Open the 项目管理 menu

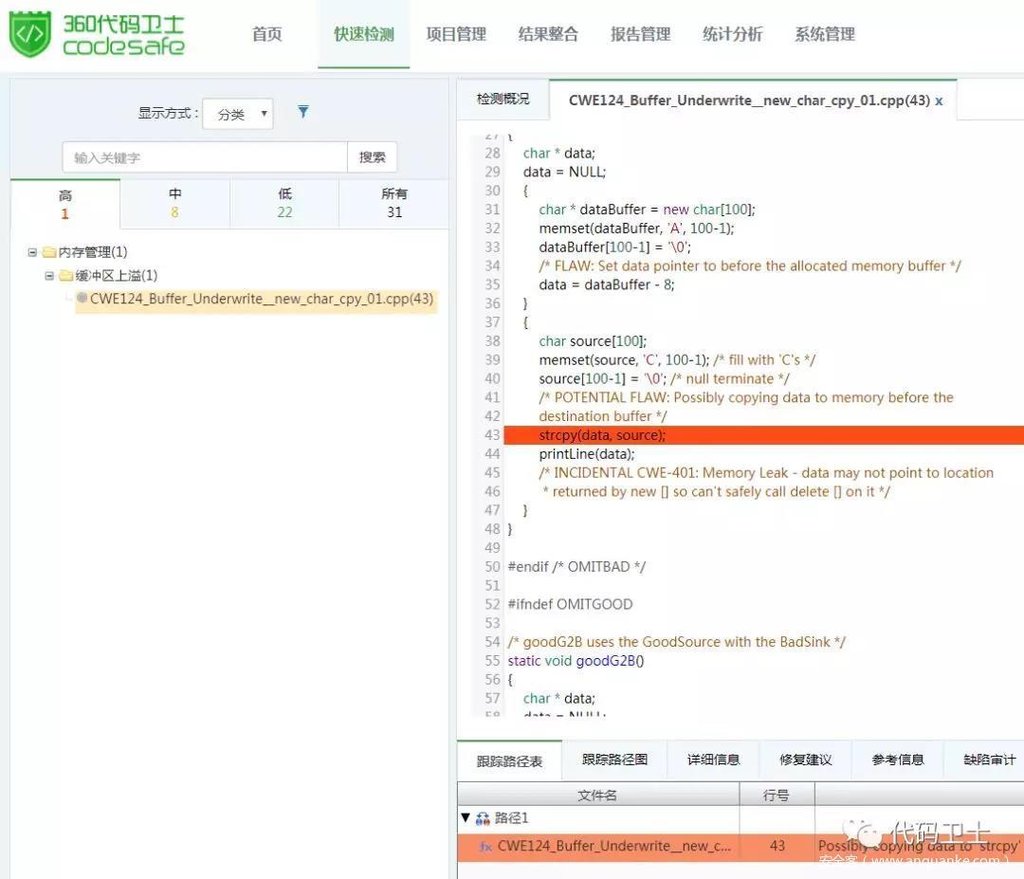pyautogui.click(x=456, y=34)
